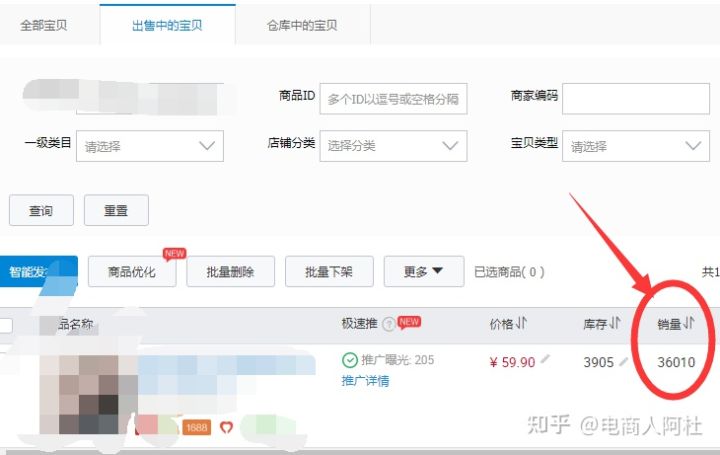Click the 重置 button
Screen dimensions: 720x455
[116, 210]
